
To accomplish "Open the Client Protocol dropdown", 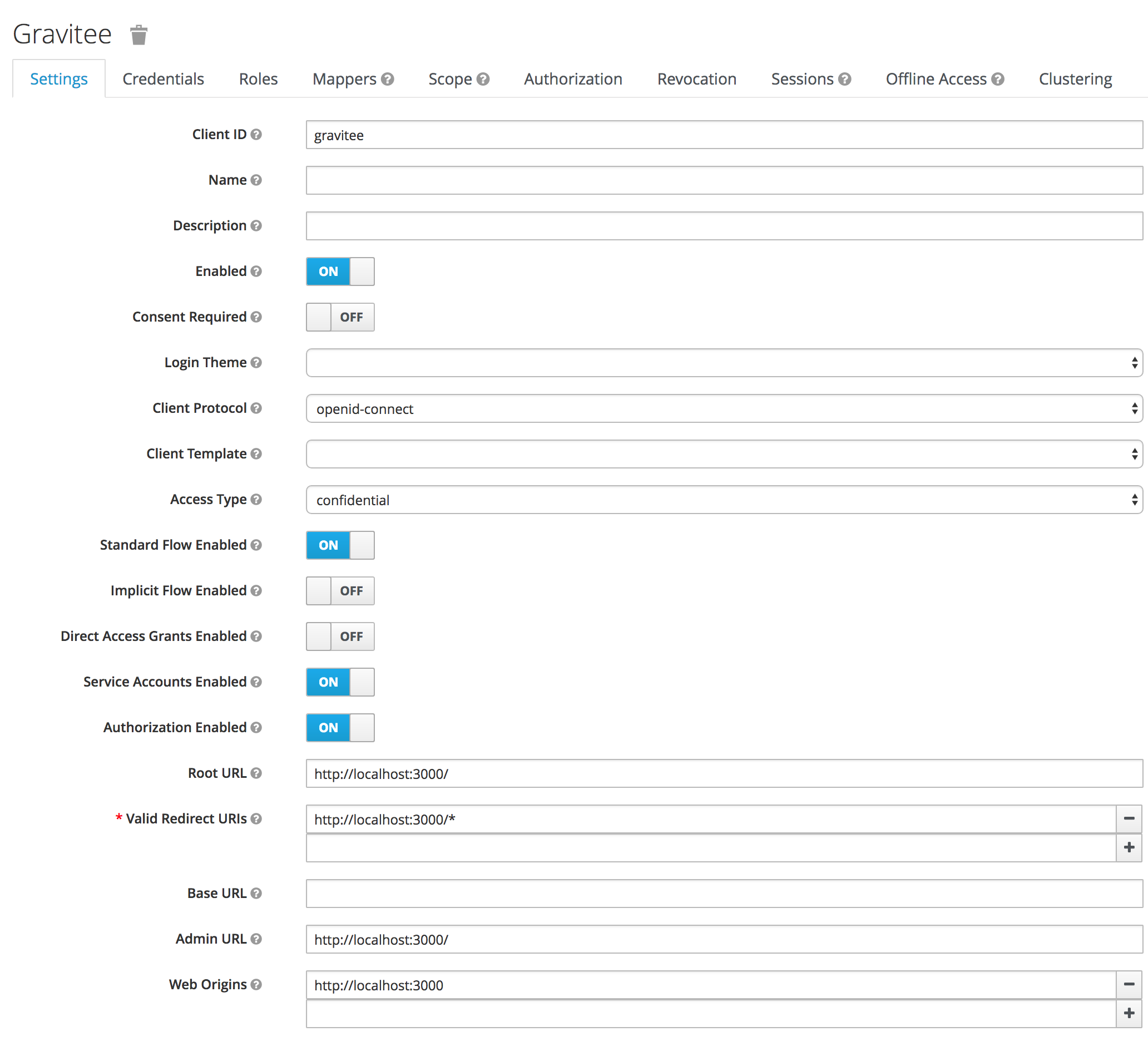I will click(723, 408).
